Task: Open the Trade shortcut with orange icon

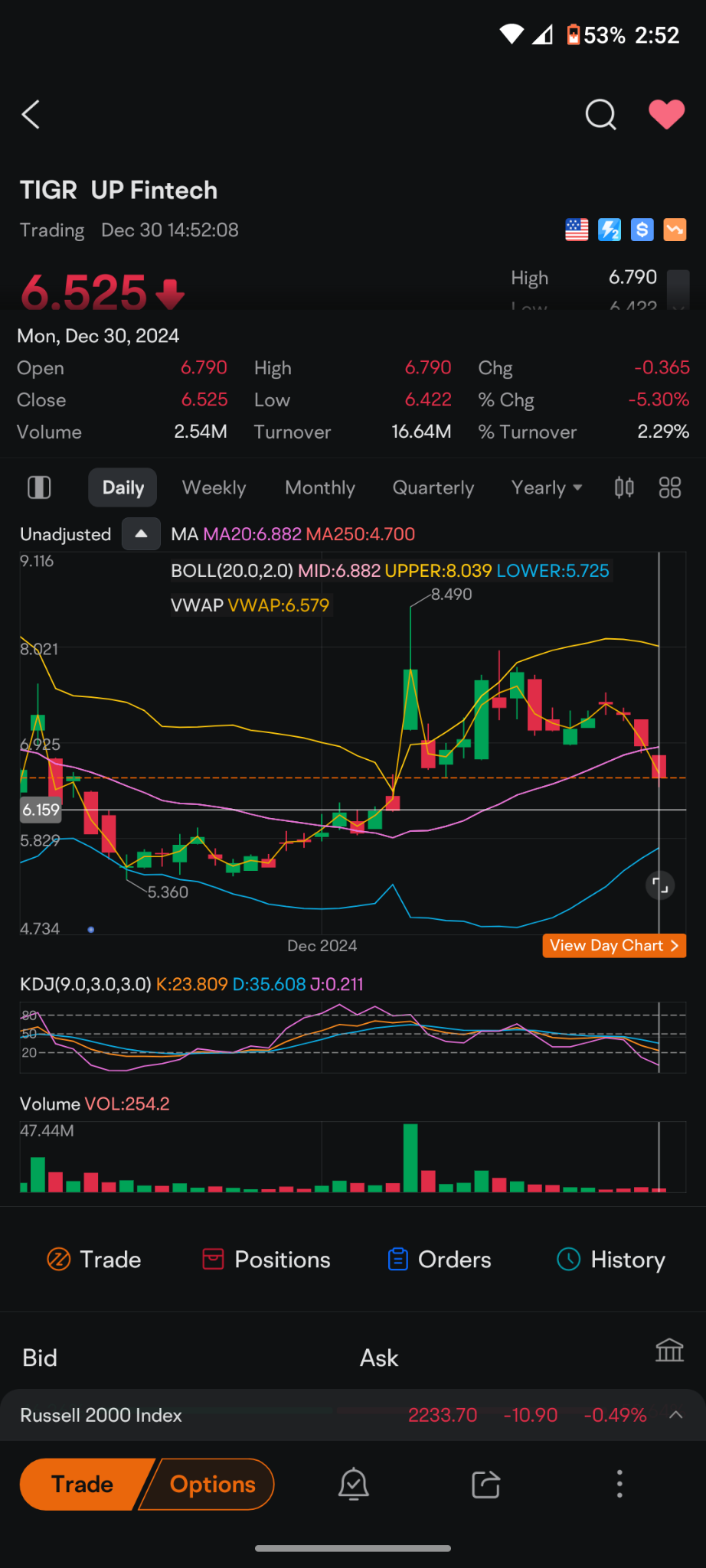Action: click(94, 1260)
